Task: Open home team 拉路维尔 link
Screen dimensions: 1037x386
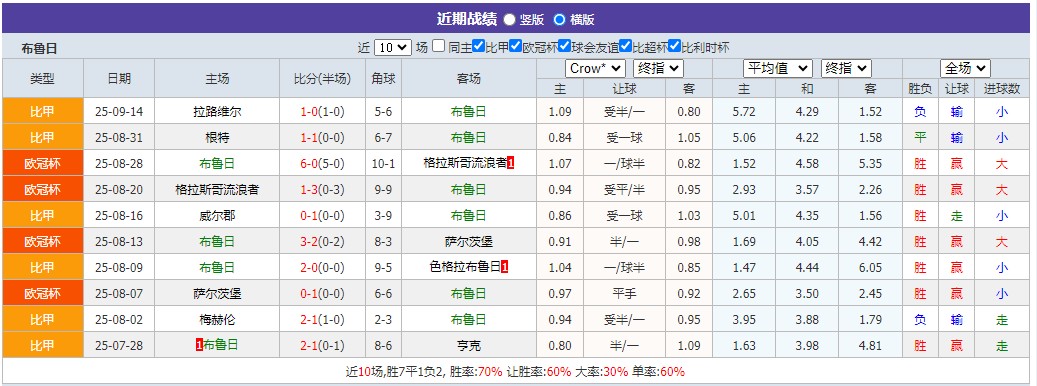Action: click(217, 112)
